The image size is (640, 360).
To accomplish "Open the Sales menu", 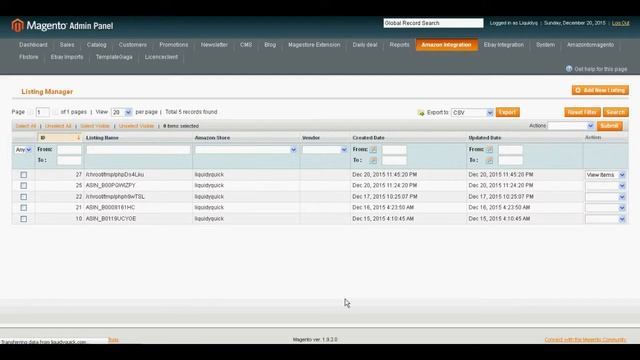I will (x=67, y=45).
